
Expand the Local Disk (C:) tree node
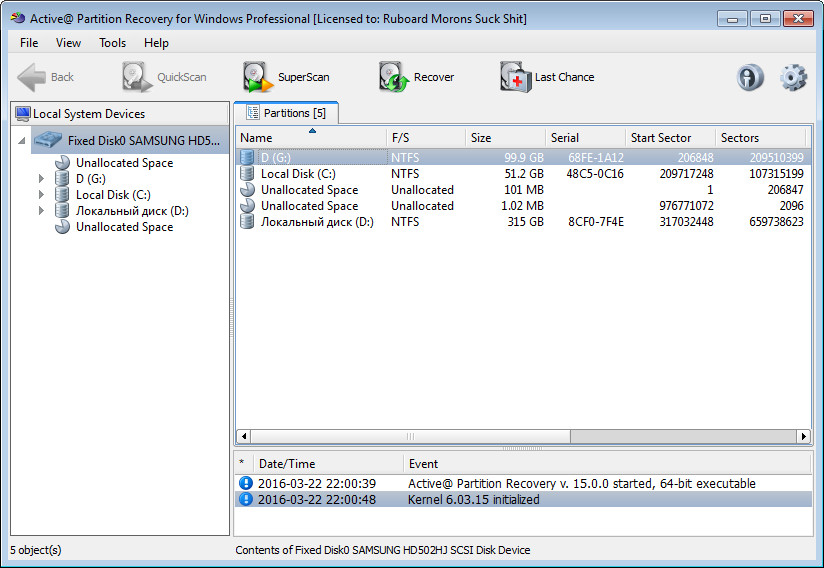(41, 195)
